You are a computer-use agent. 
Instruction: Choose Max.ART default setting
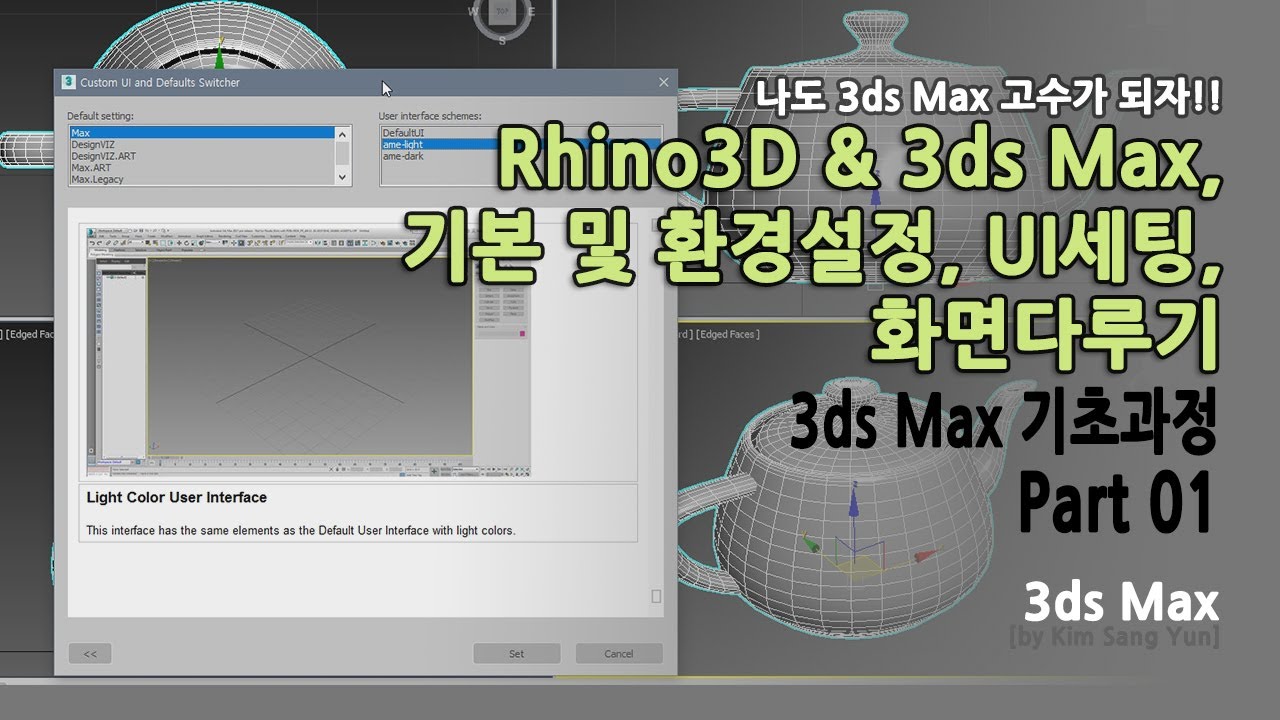[x=201, y=168]
